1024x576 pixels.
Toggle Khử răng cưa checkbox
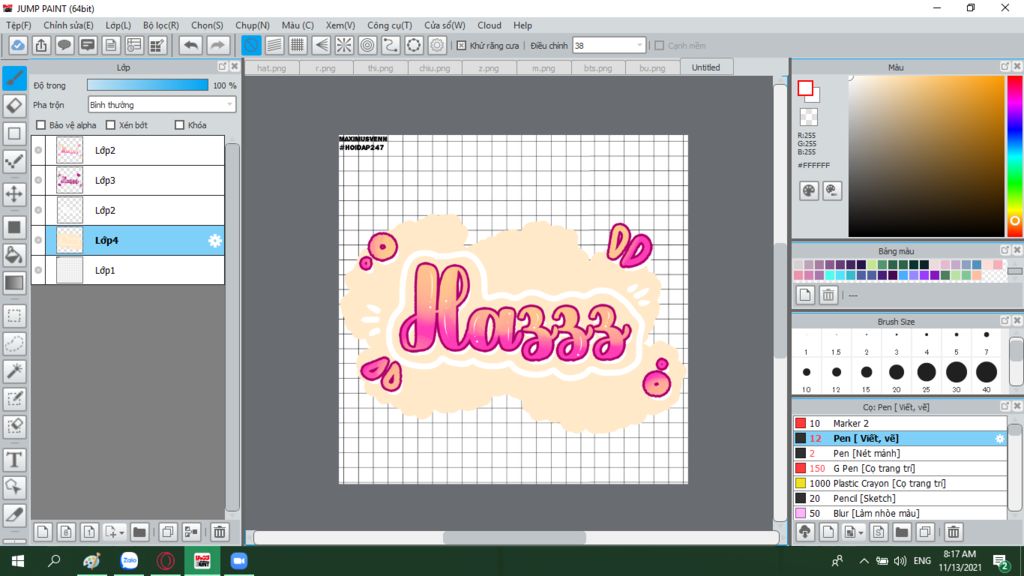[461, 46]
